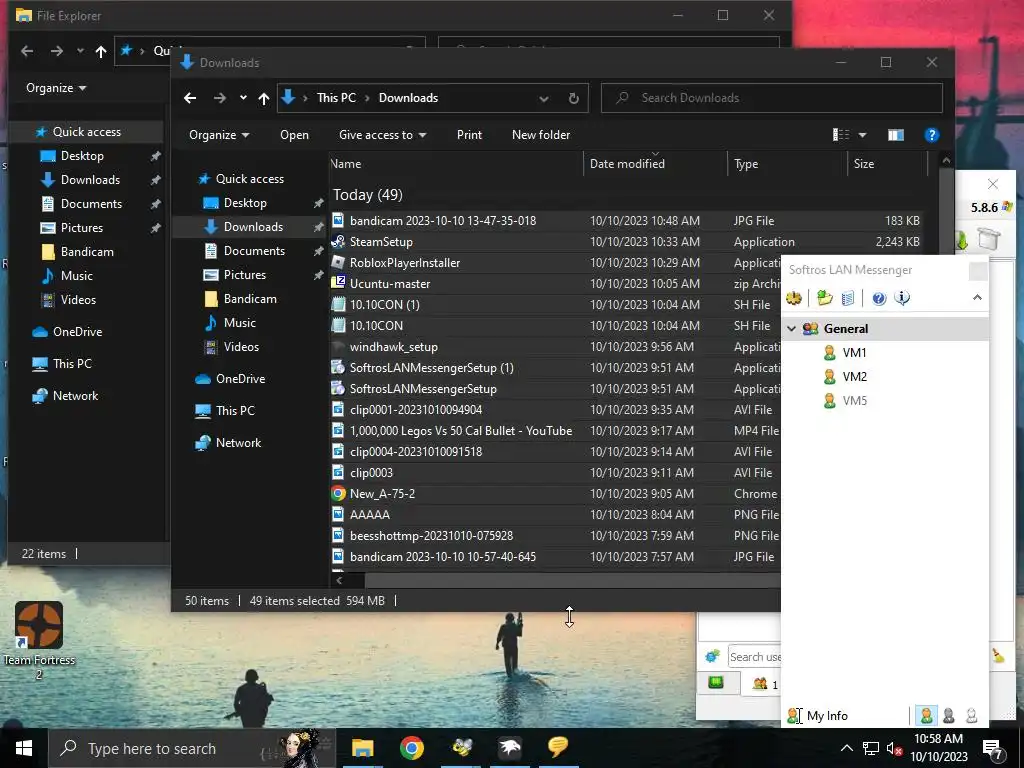Click the broom clear icon in back window
The image size is (1024, 768).
tap(998, 655)
